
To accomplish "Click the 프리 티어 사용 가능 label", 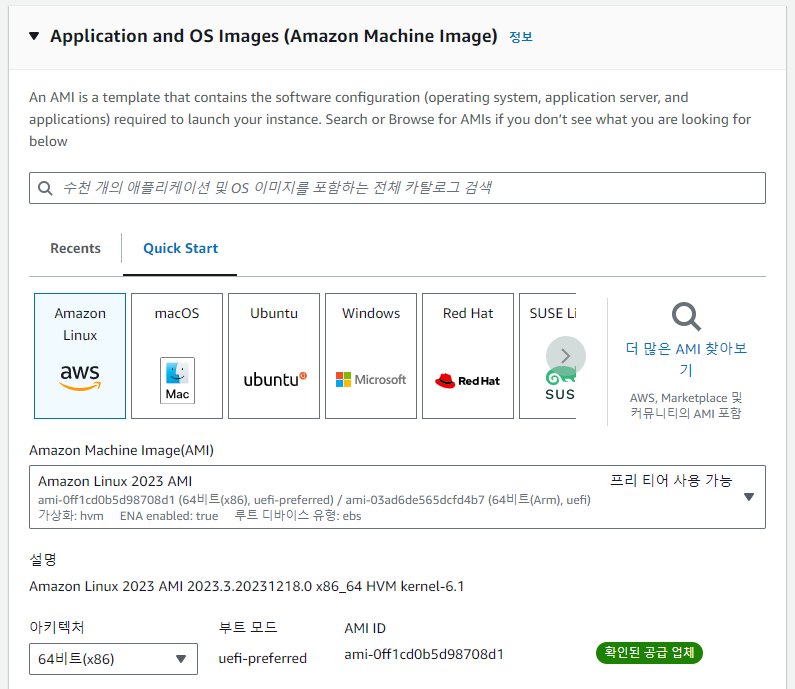I will 671,481.
